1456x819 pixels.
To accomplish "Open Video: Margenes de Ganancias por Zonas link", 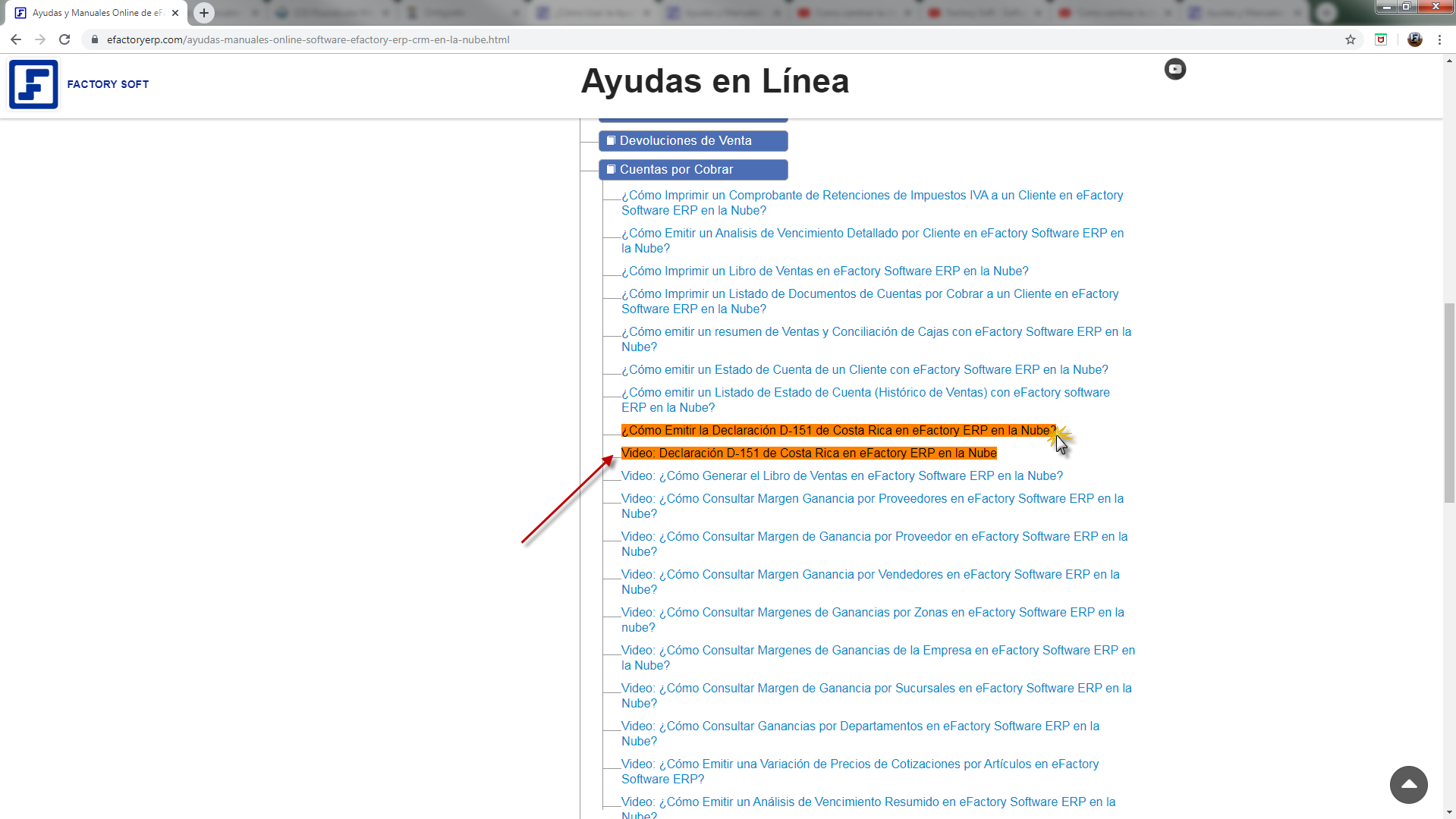I will tap(873, 620).
